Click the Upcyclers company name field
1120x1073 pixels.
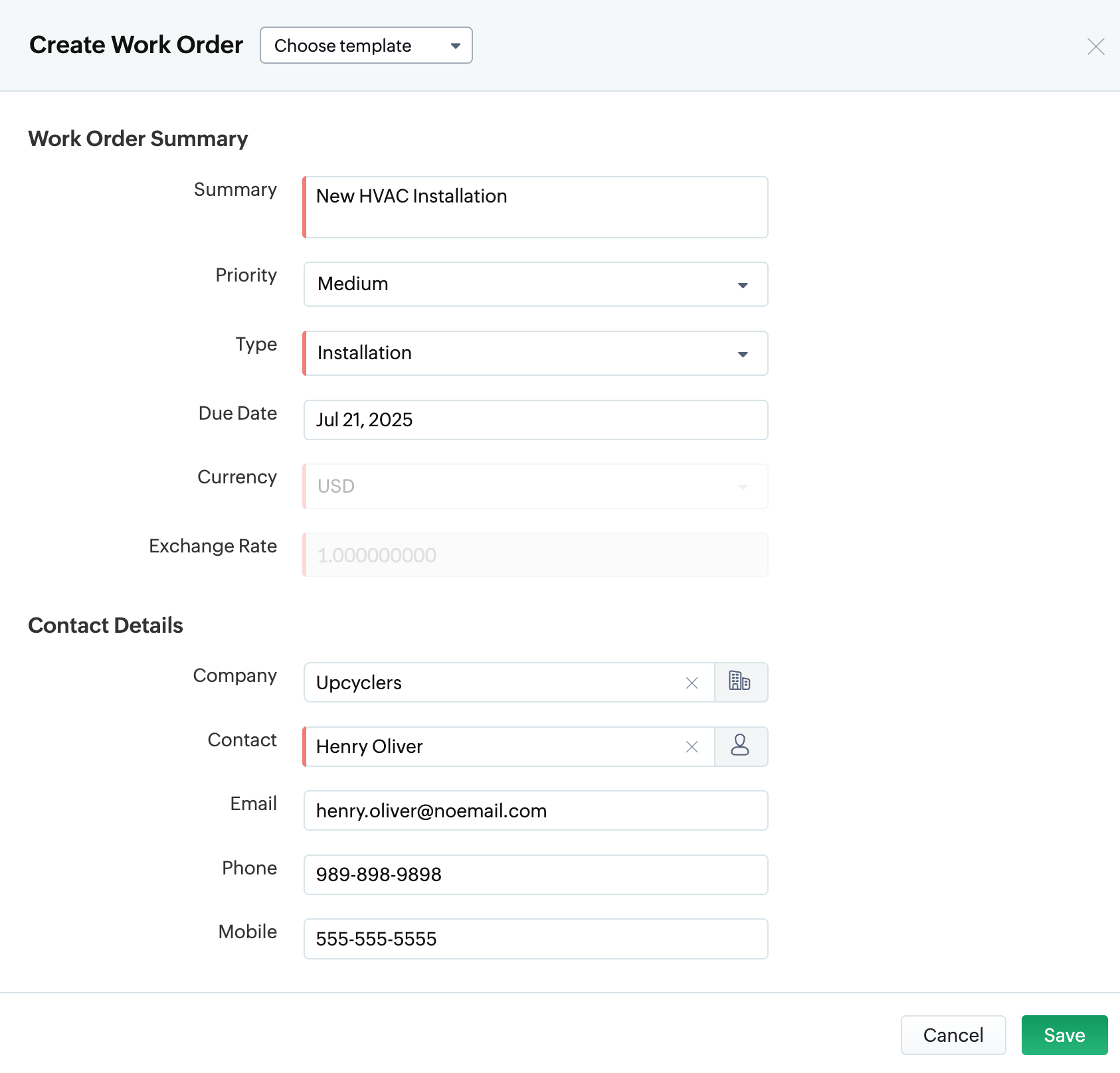[492, 683]
